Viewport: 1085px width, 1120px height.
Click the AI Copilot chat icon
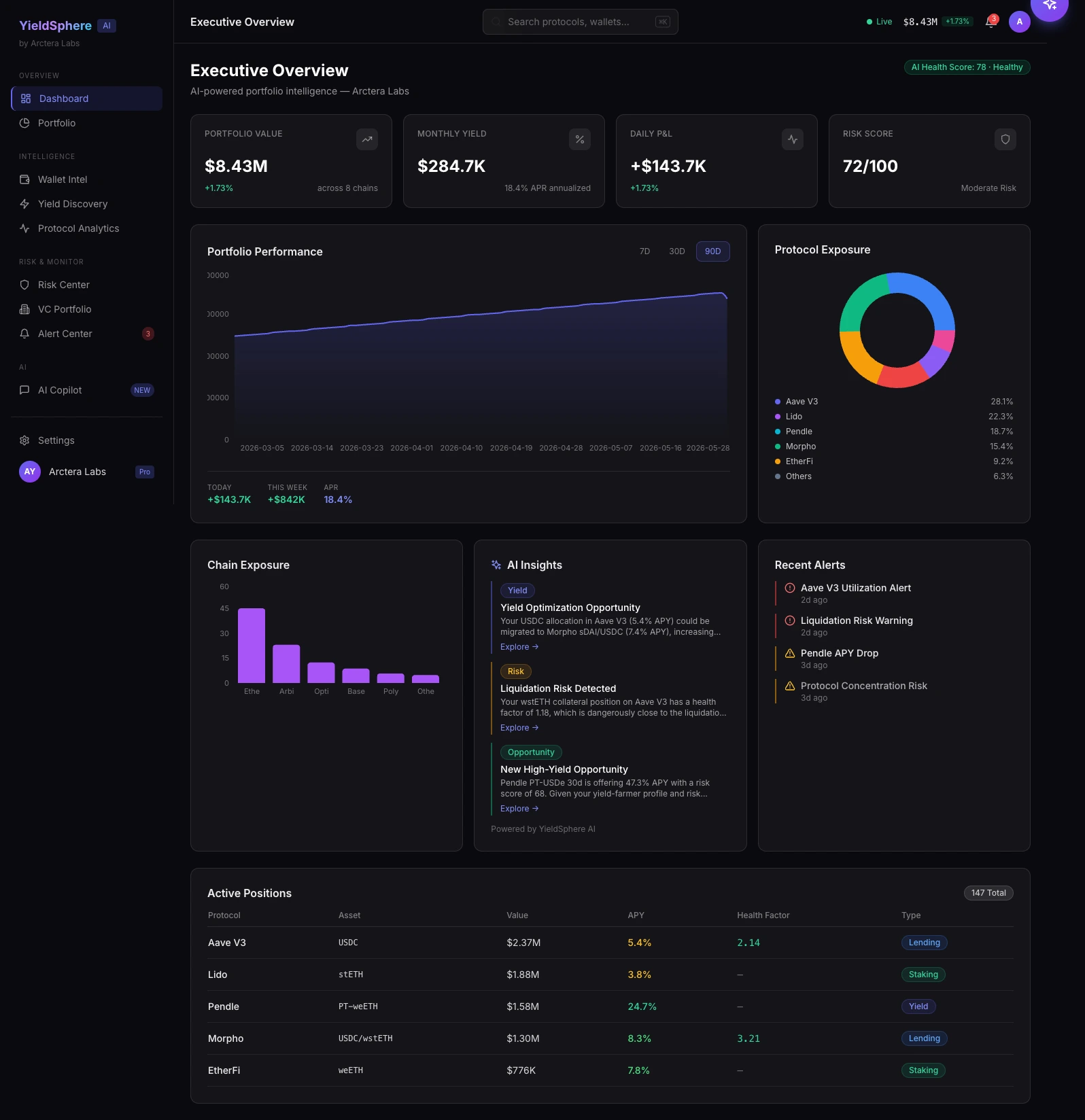coord(24,390)
